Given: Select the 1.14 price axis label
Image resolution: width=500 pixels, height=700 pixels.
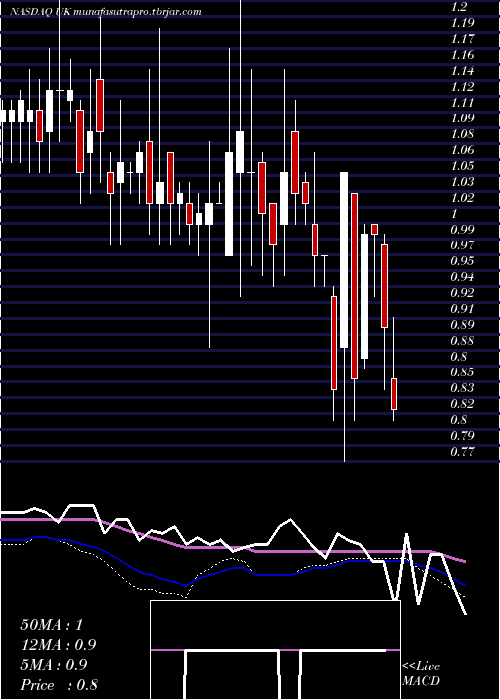Looking at the screenshot, I should click(x=462, y=71).
